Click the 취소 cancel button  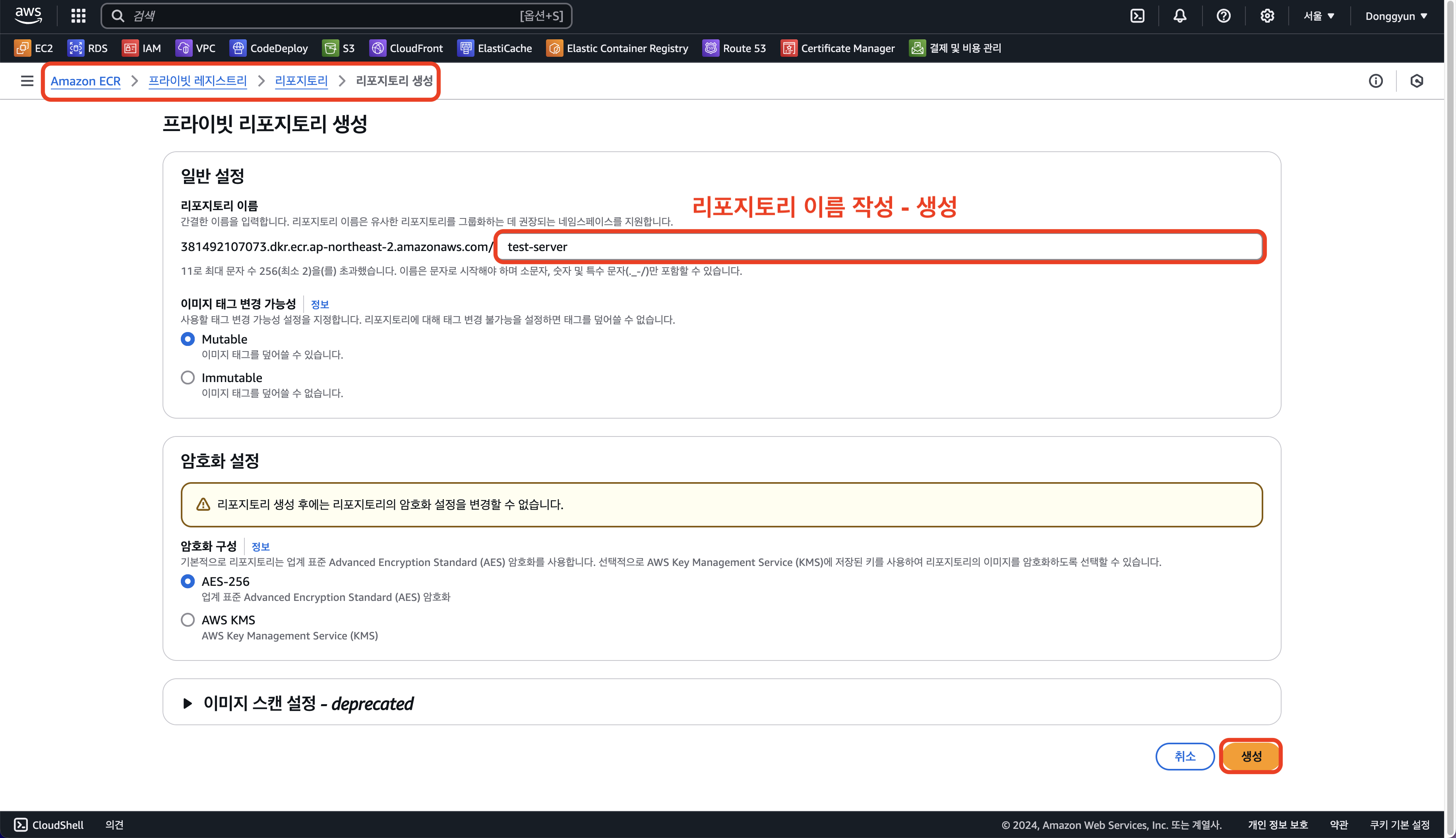1185,756
